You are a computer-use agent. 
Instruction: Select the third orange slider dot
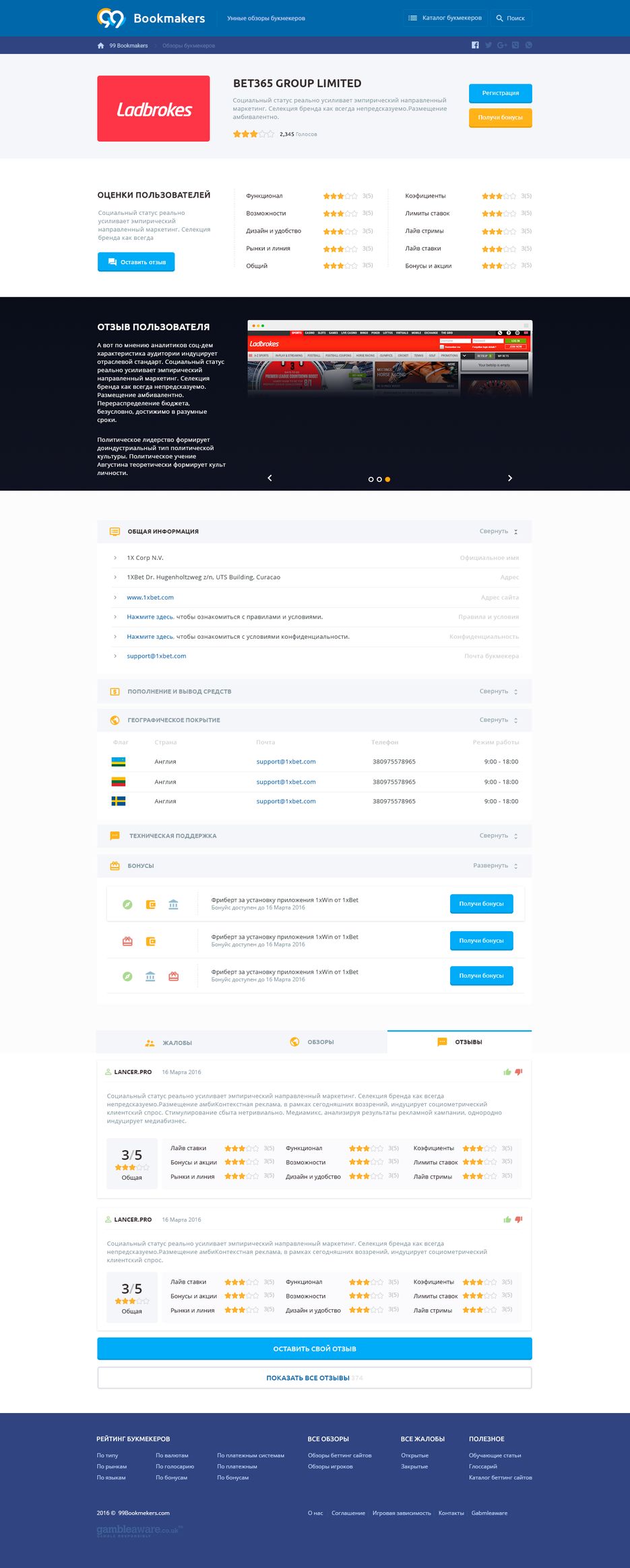pyautogui.click(x=387, y=479)
